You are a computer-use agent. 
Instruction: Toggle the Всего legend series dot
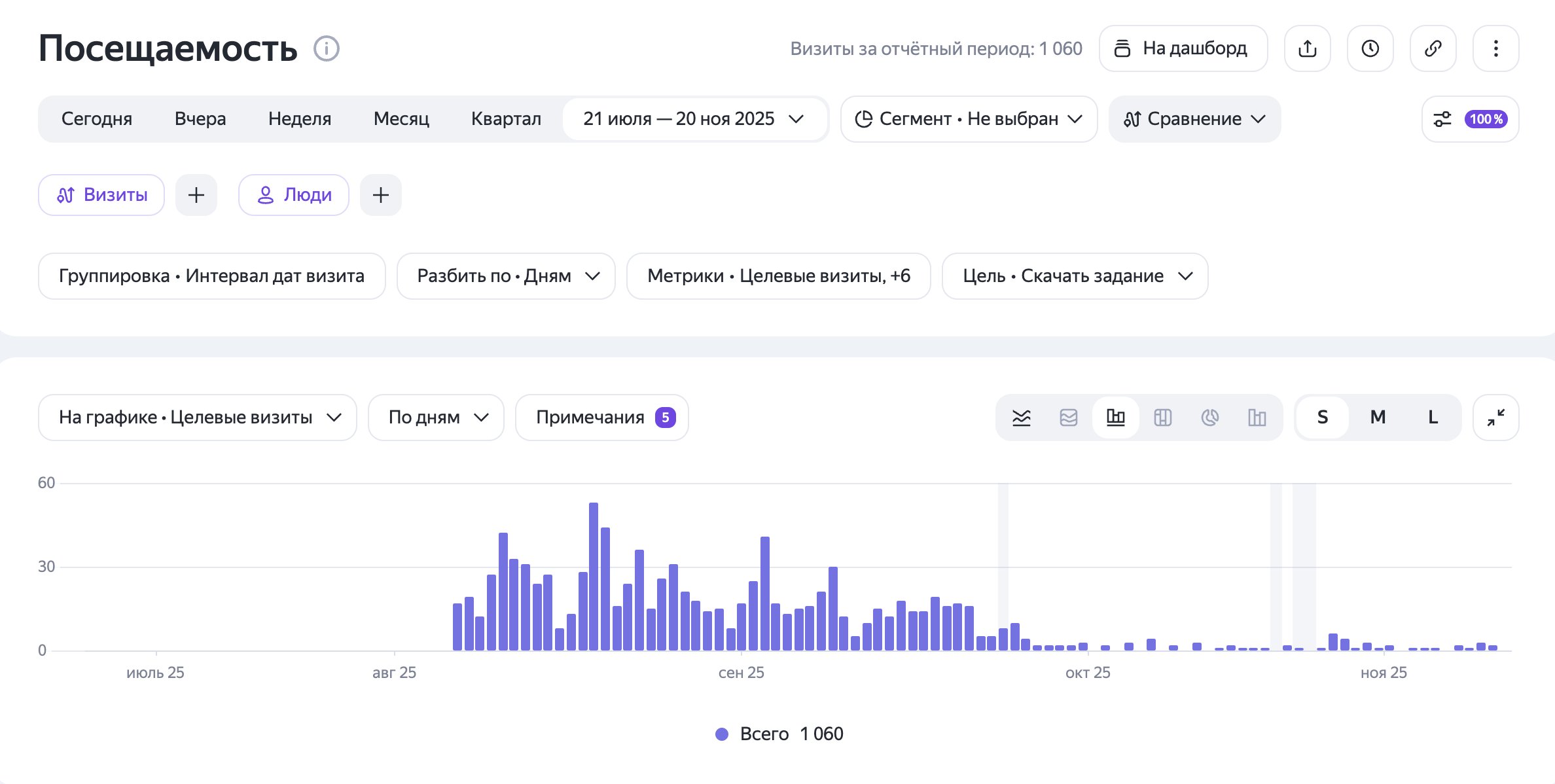tap(722, 734)
